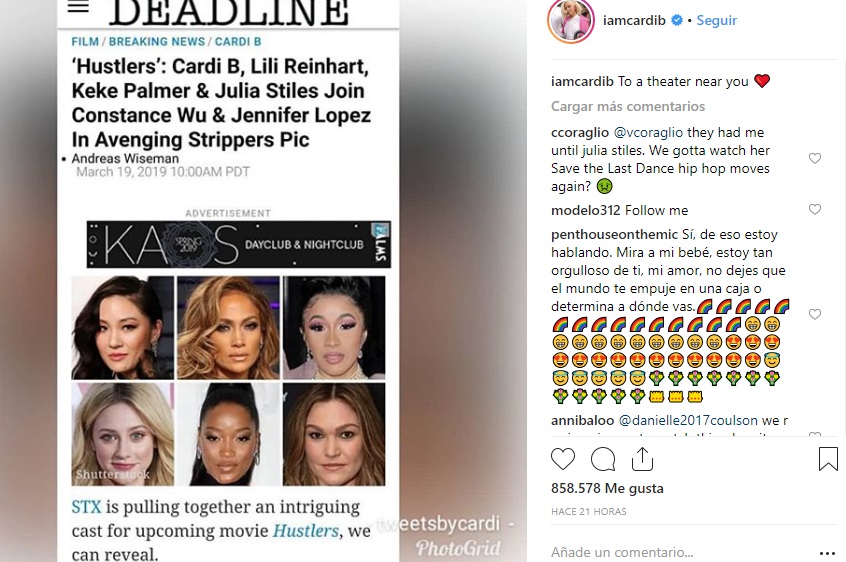Open the HACE 21 HORAS timestamp
The width and height of the screenshot is (846, 562).
[589, 511]
